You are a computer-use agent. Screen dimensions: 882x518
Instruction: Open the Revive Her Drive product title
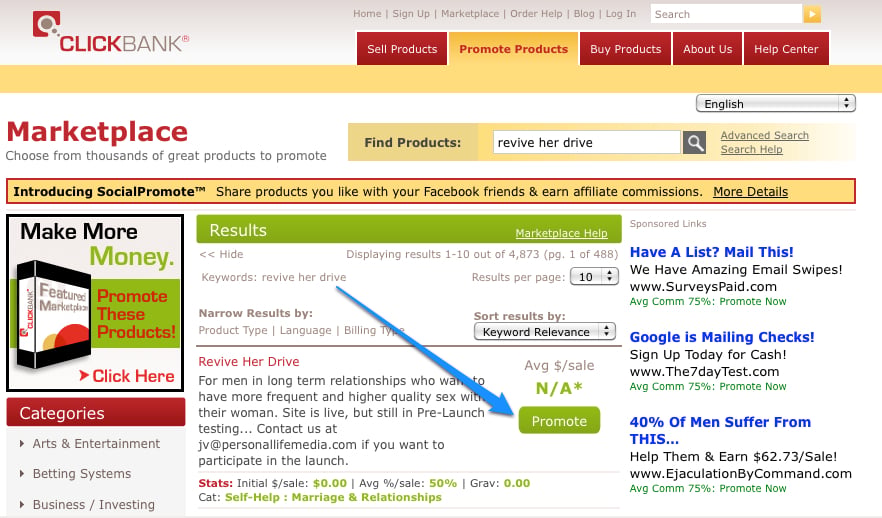coord(249,362)
